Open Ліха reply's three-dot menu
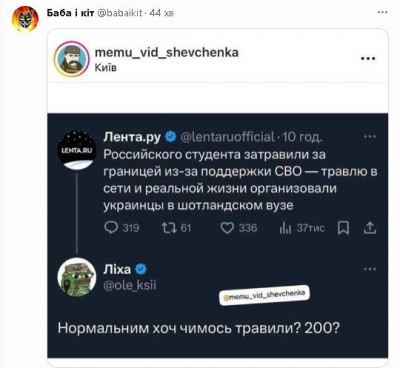Image resolution: width=400 pixels, height=368 pixels. pyautogui.click(x=370, y=269)
